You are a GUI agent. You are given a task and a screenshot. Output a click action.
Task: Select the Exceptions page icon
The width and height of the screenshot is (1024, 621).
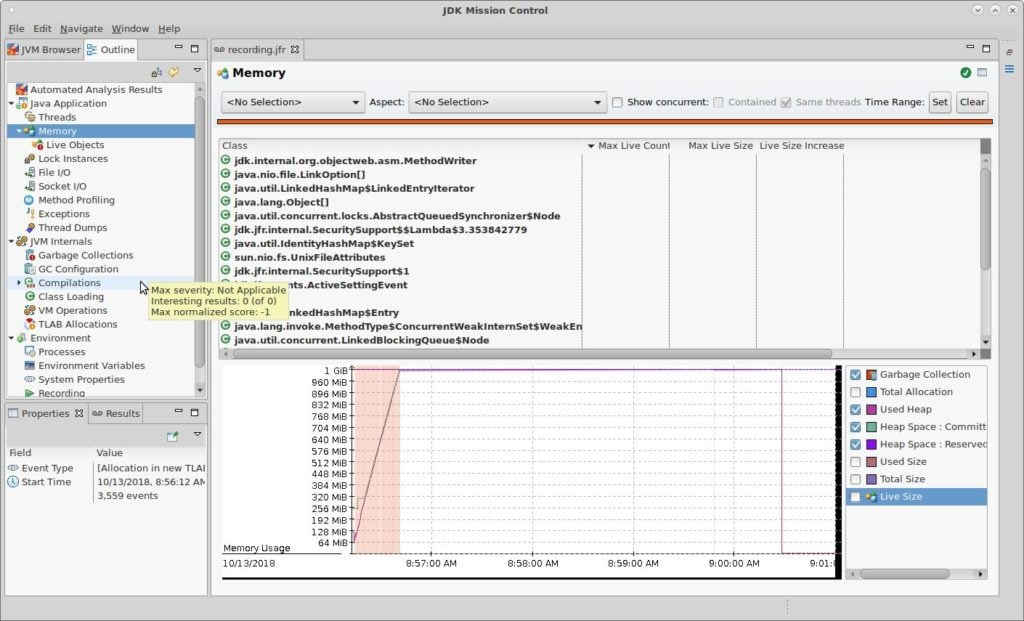(x=29, y=214)
